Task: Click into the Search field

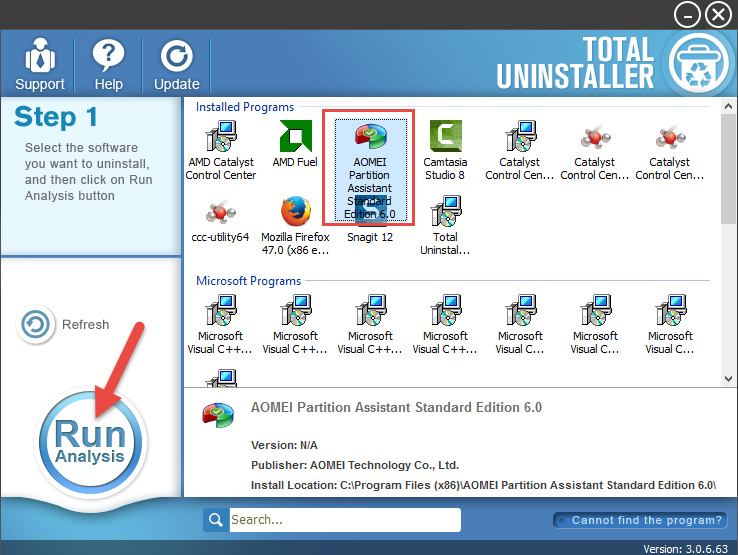Action: click(345, 520)
